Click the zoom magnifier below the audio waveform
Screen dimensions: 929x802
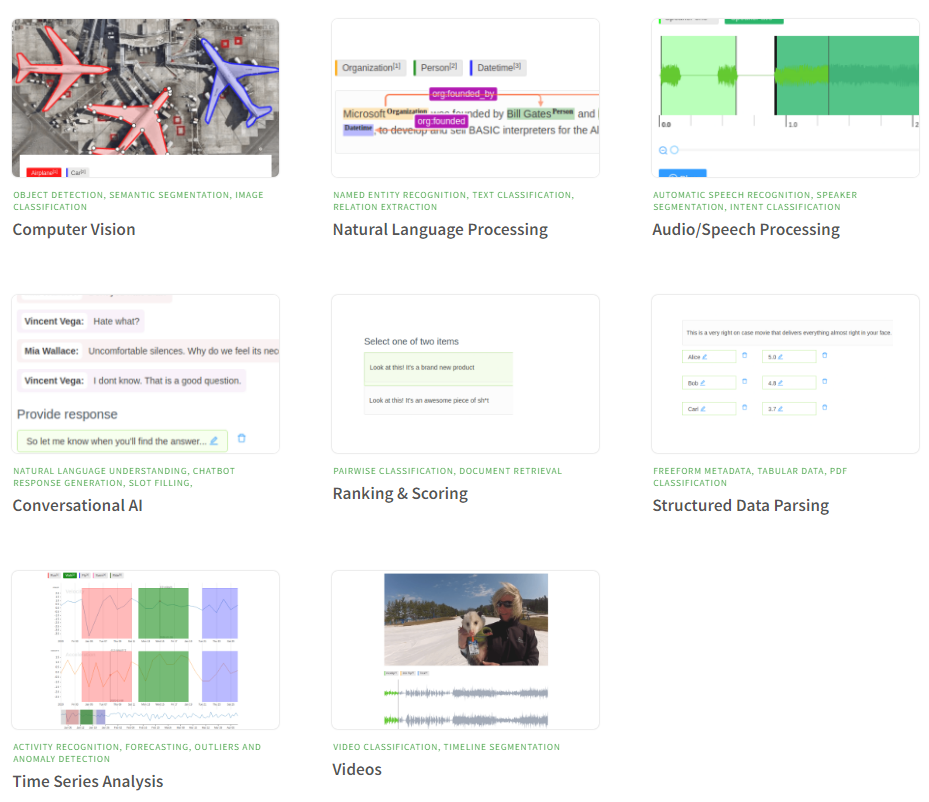[663, 150]
